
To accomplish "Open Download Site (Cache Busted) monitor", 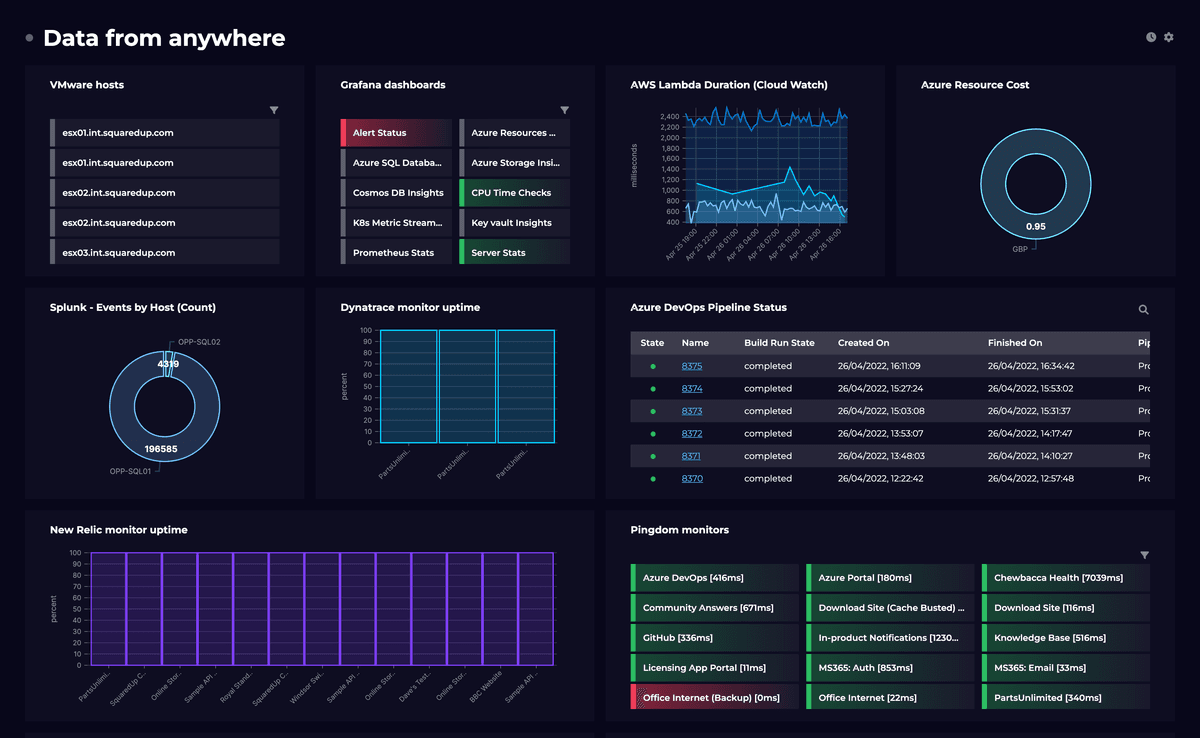I will point(890,607).
